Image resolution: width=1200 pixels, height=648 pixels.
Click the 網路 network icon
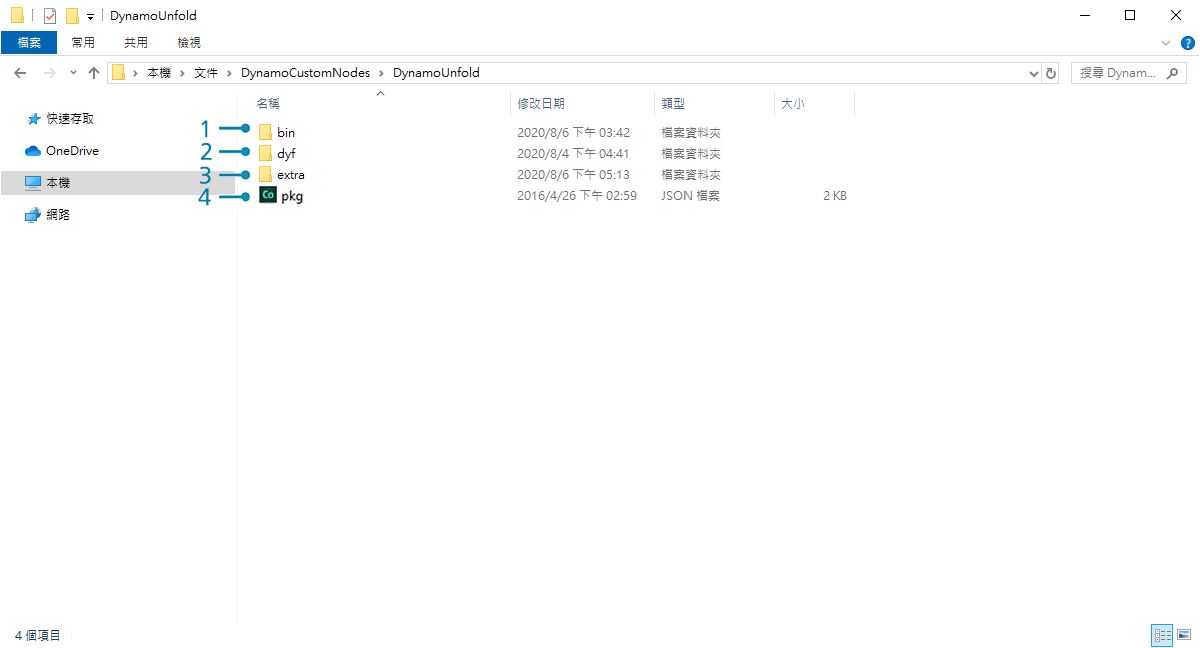(33, 215)
